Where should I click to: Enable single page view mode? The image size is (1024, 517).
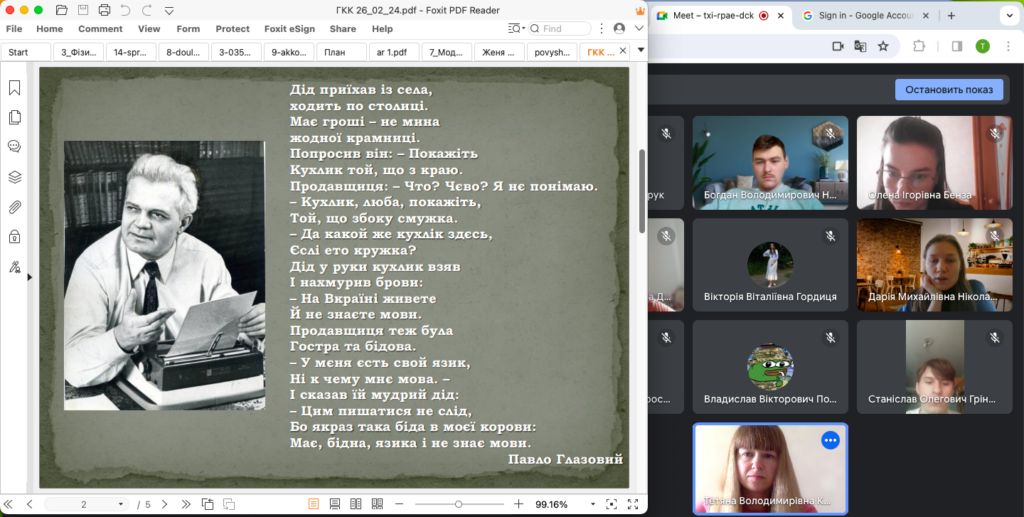pos(313,504)
